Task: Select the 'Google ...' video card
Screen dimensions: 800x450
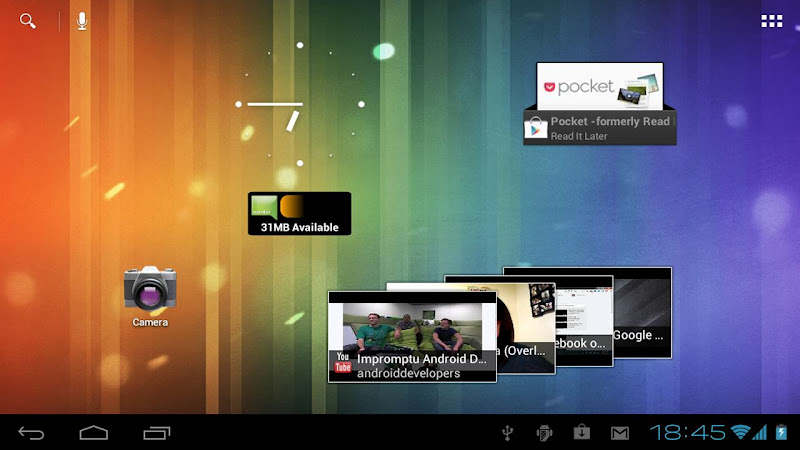Action: (642, 313)
